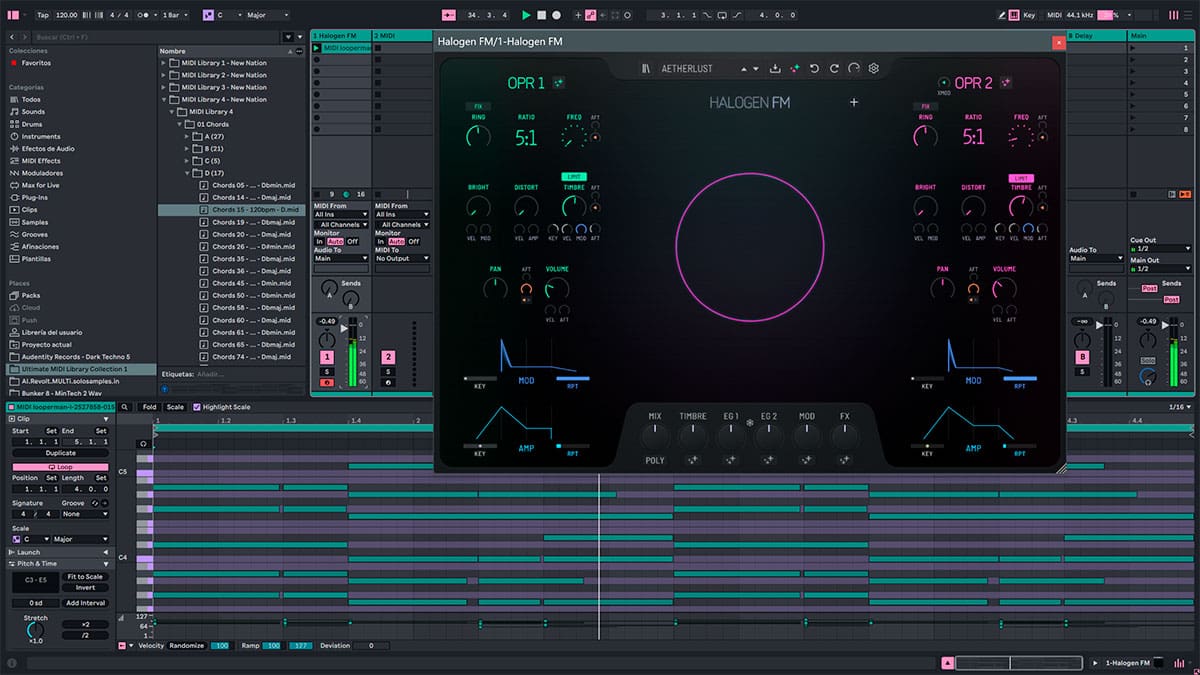This screenshot has height=675, width=1200.
Task: Expand the MIDI Library 3 - New Nation folder
Action: click(163, 87)
